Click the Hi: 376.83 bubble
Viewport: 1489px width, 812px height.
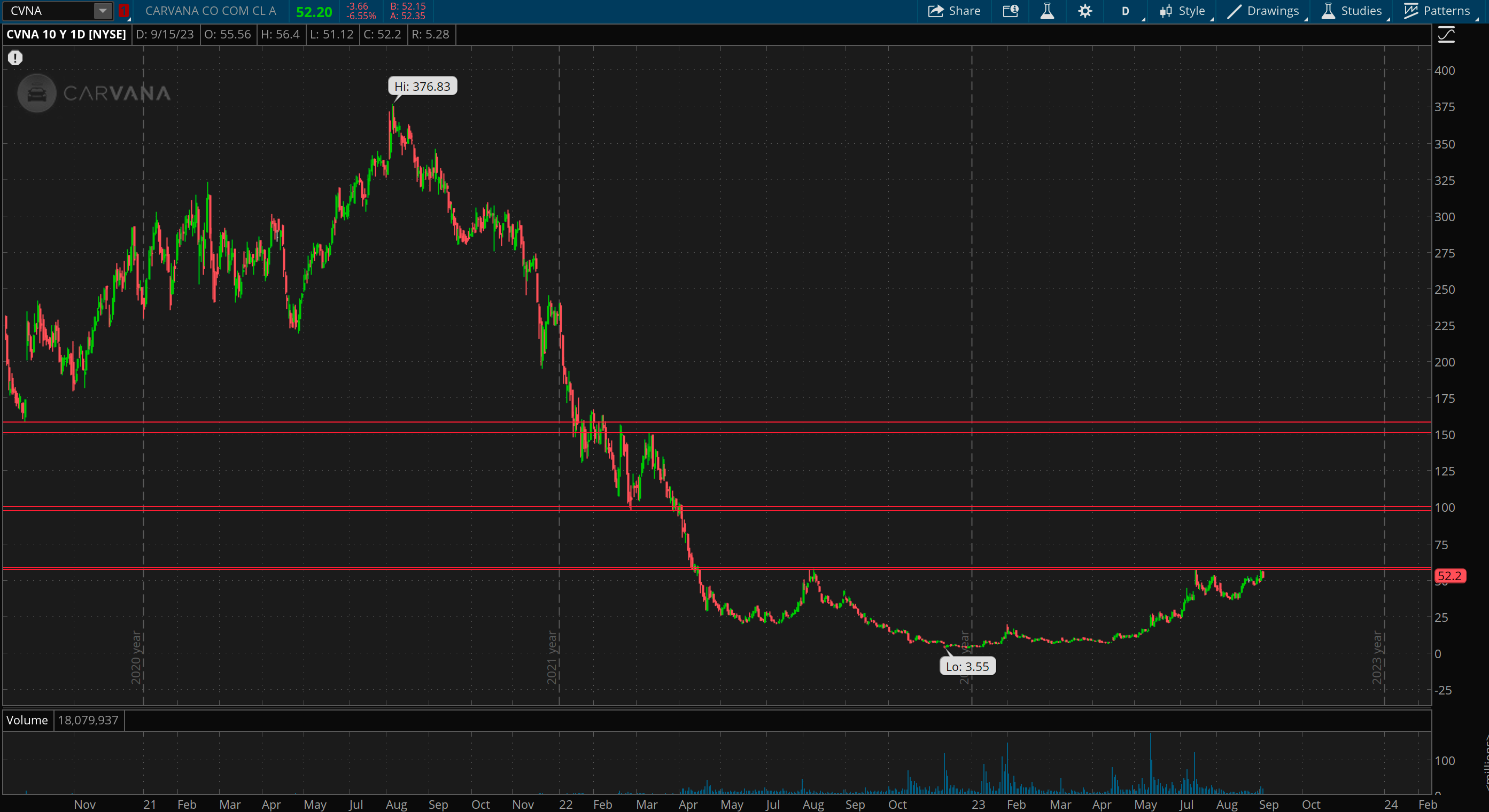423,86
